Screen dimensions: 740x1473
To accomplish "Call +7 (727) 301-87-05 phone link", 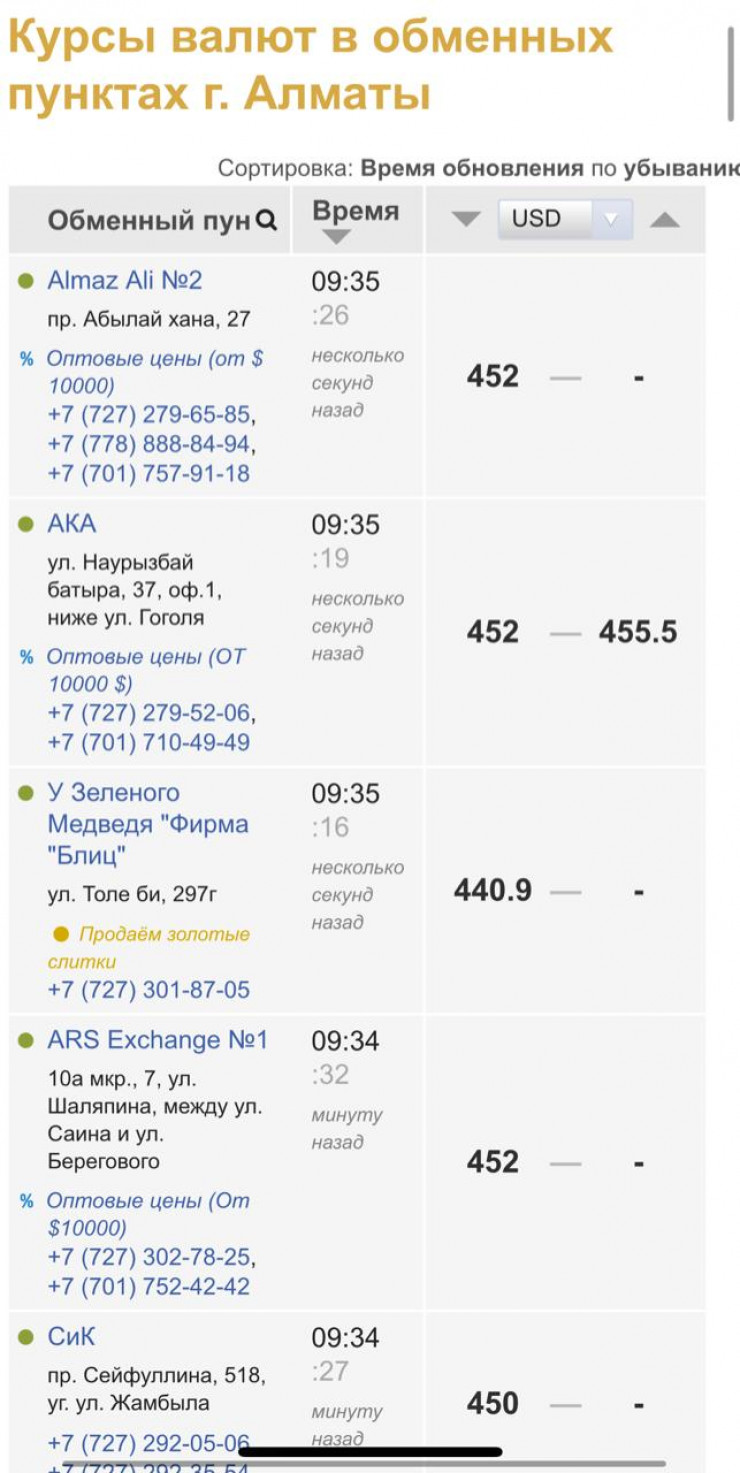I will (x=148, y=990).
